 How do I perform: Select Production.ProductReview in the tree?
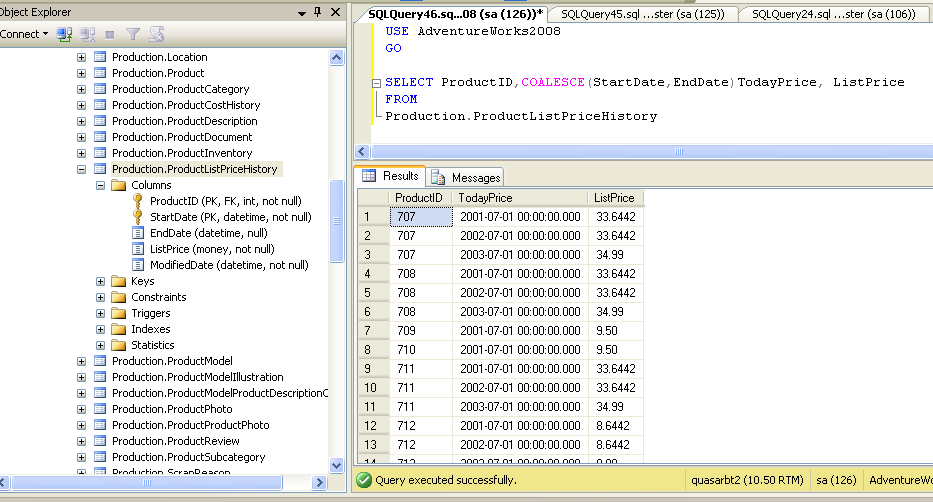tap(176, 441)
